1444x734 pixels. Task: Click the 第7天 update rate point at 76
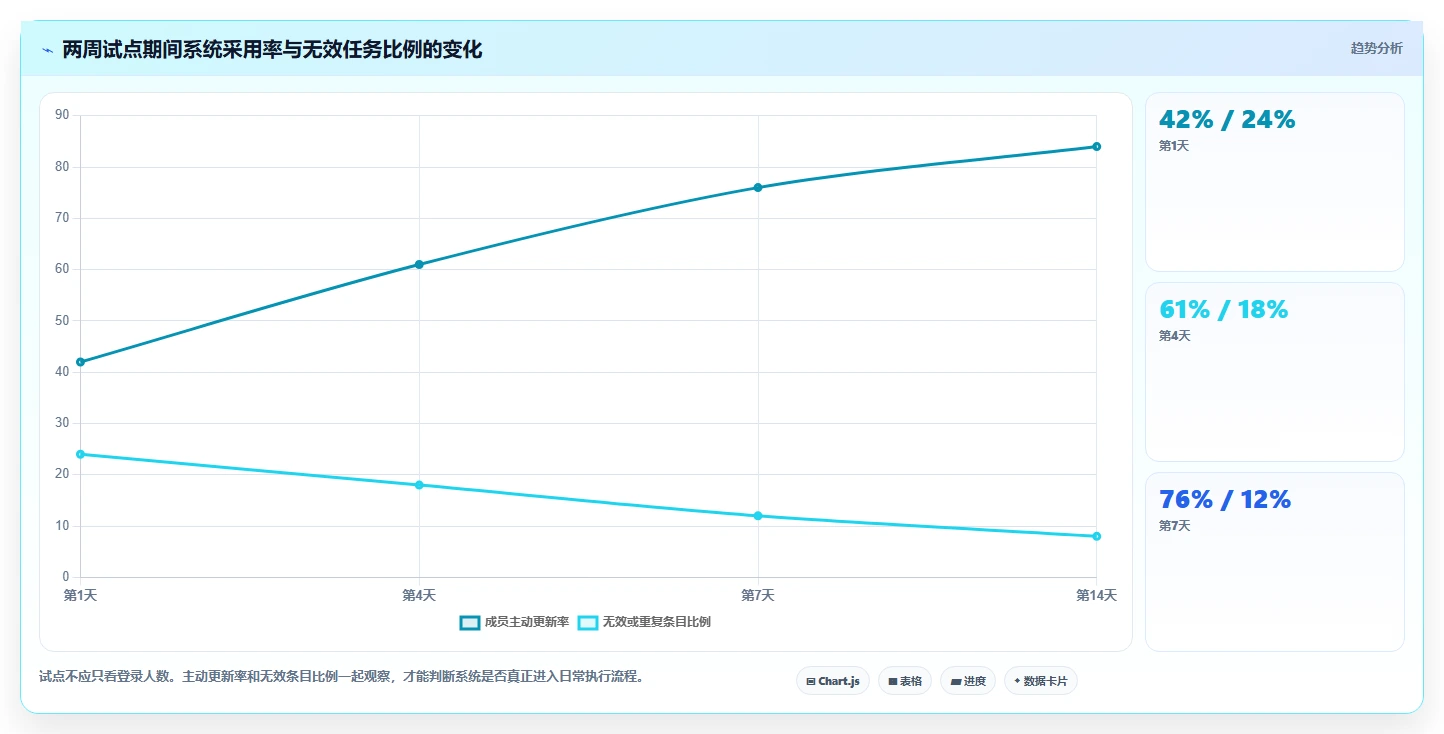758,187
